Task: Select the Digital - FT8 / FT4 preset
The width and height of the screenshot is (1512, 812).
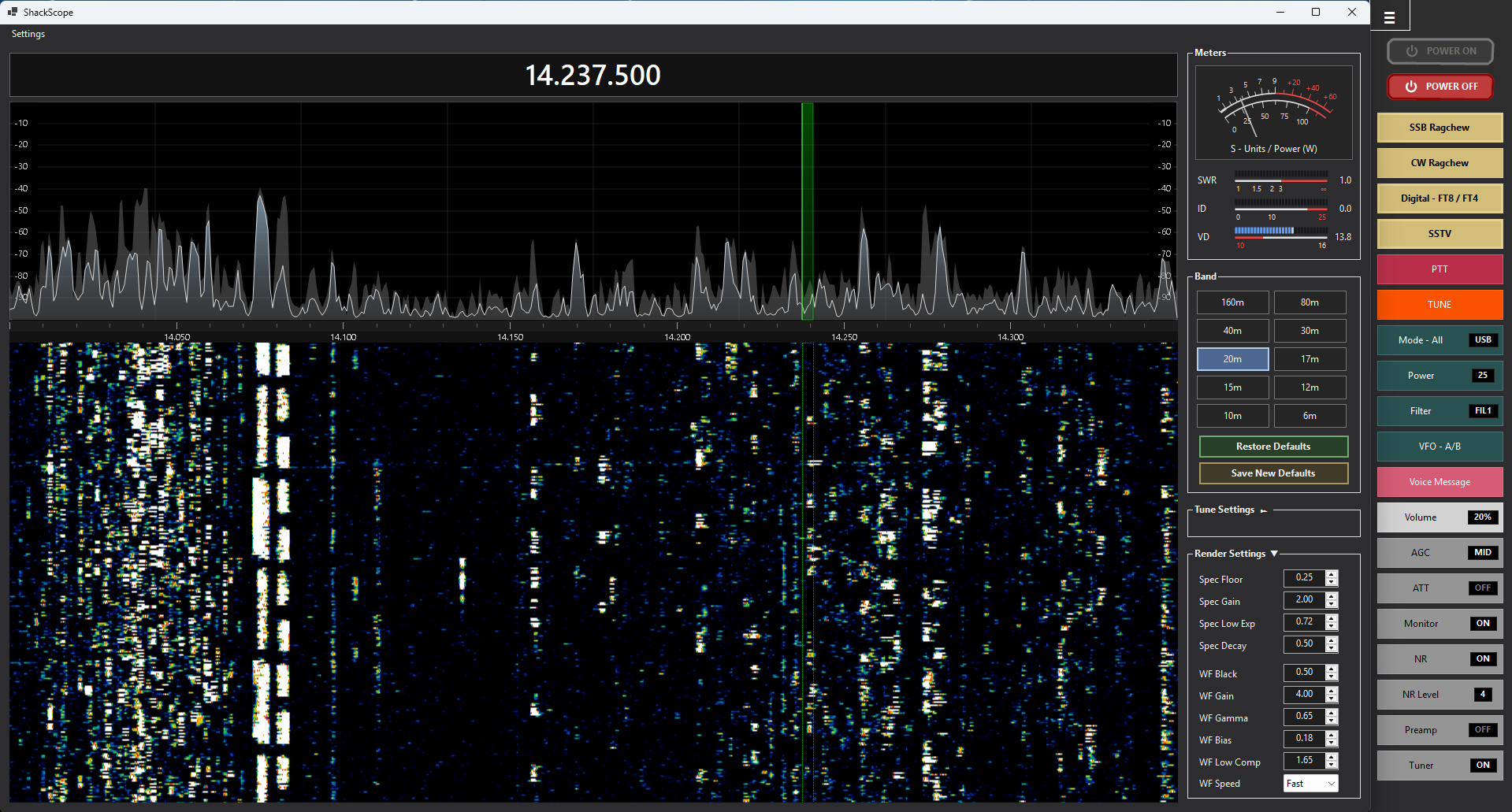Action: 1440,198
